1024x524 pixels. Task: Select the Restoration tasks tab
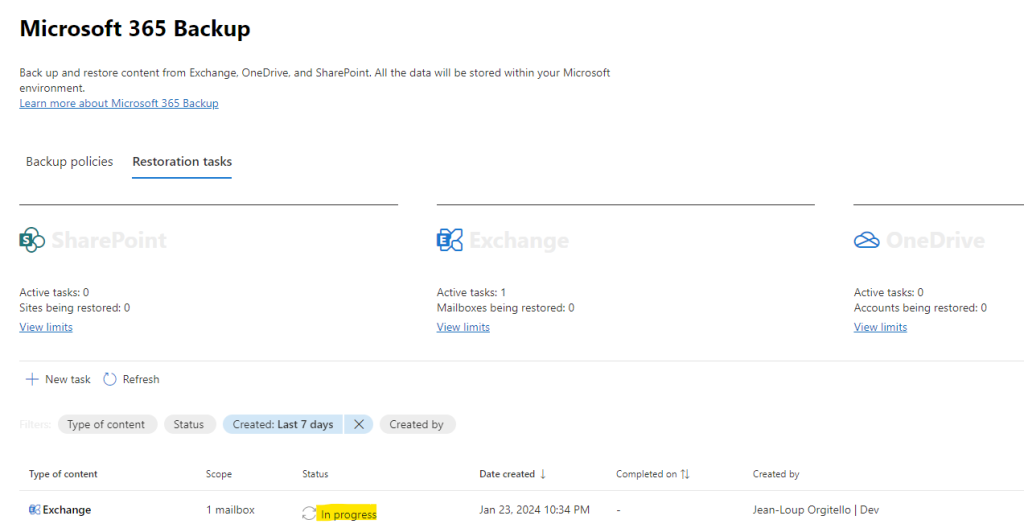click(182, 161)
